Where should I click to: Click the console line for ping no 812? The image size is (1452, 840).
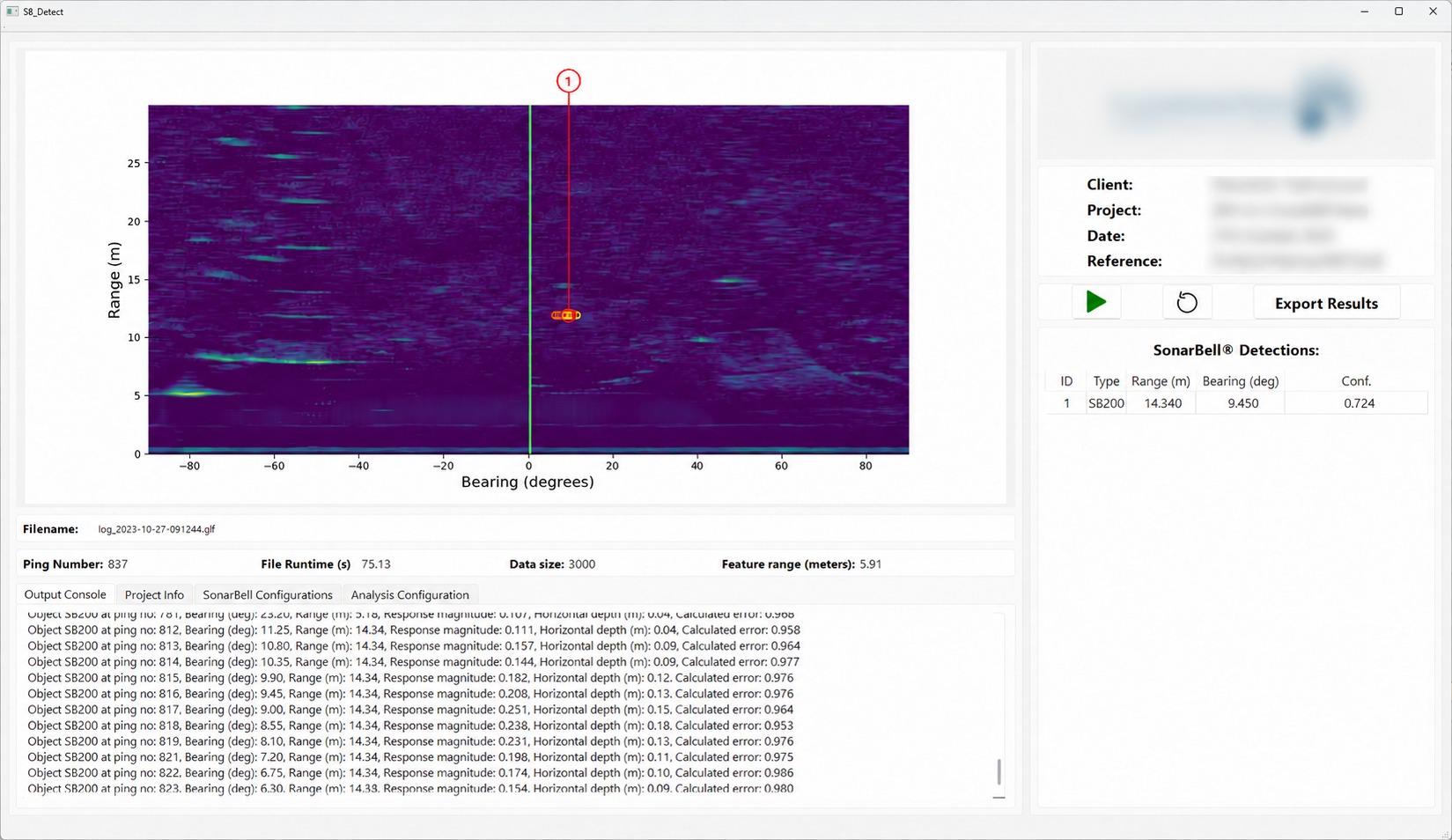[413, 630]
